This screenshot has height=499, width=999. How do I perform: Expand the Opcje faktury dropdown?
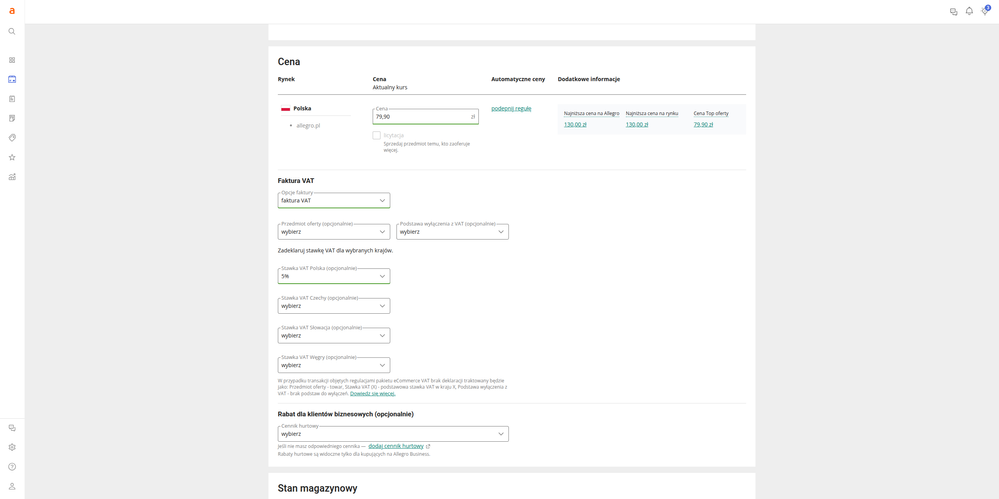(x=333, y=200)
